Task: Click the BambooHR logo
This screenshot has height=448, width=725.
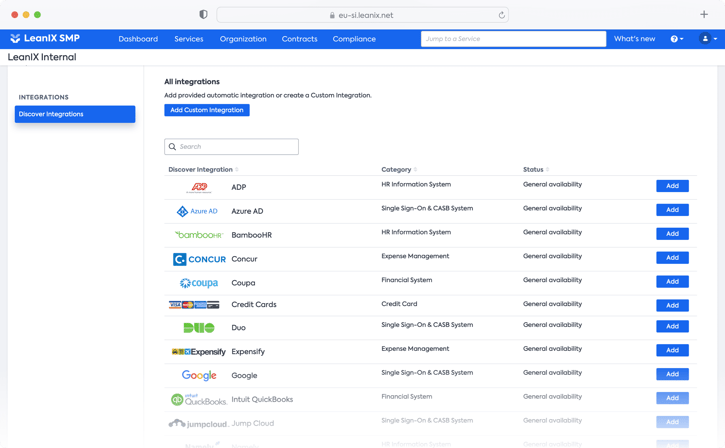Action: pos(199,235)
